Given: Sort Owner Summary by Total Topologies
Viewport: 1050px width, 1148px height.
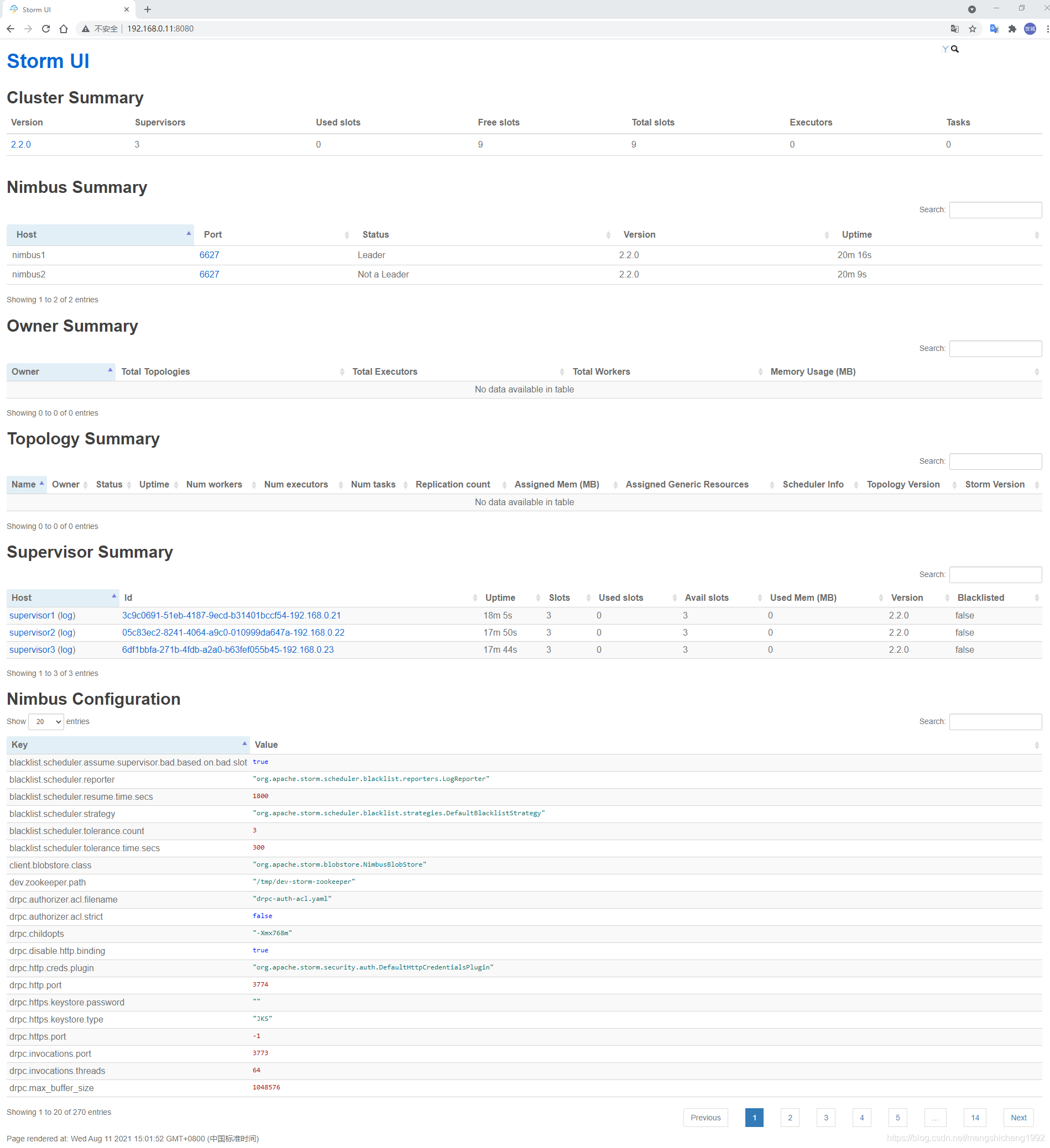Looking at the screenshot, I should [231, 371].
